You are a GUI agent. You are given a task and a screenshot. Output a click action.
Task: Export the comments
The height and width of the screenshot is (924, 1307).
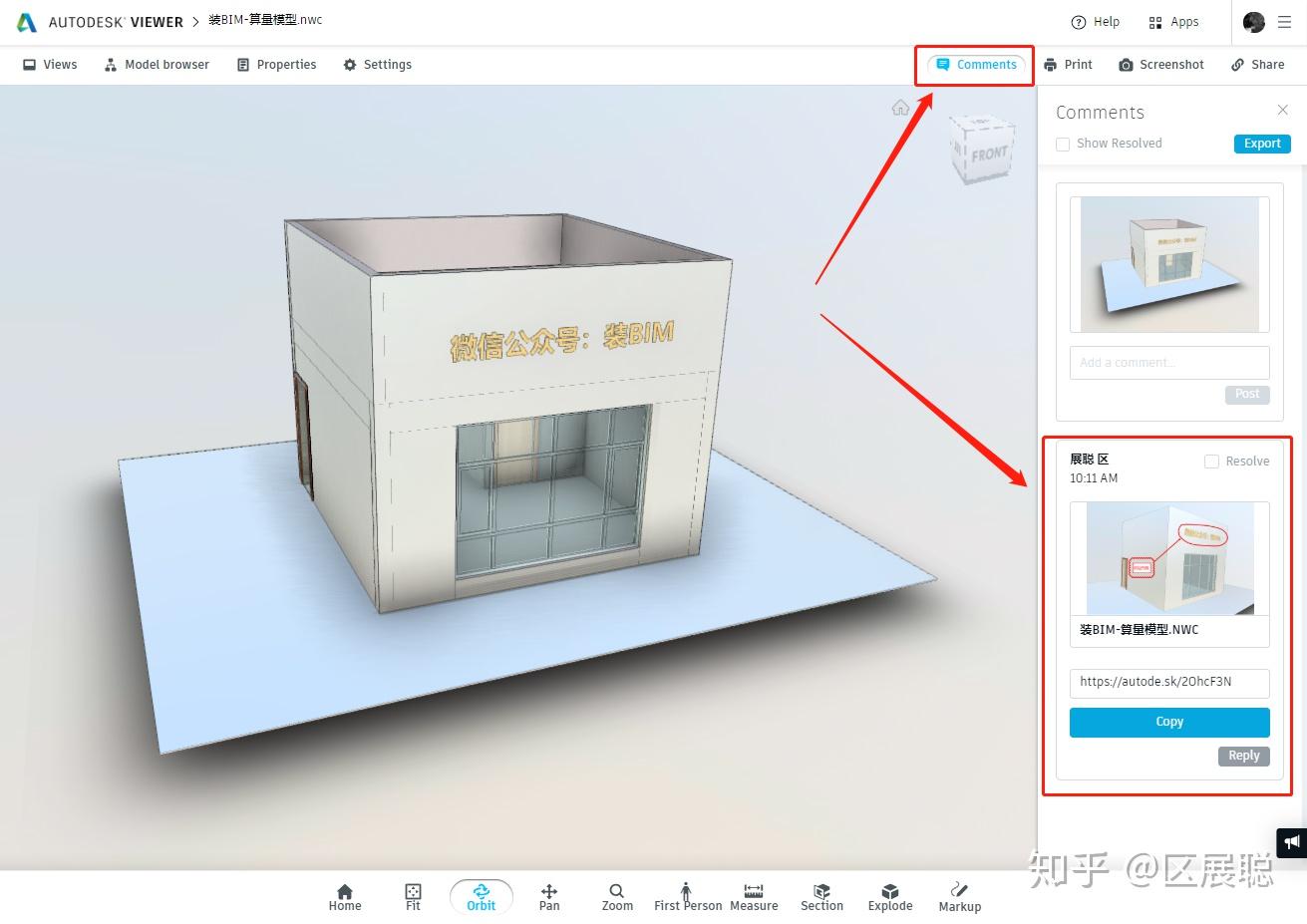tap(1261, 144)
